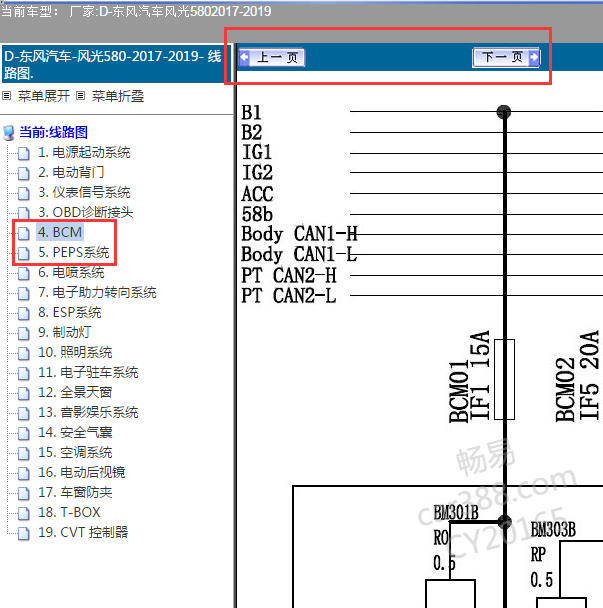This screenshot has height=608, width=603.
Task: Click the page icon next to 9. 制动灯
Action: 24,333
